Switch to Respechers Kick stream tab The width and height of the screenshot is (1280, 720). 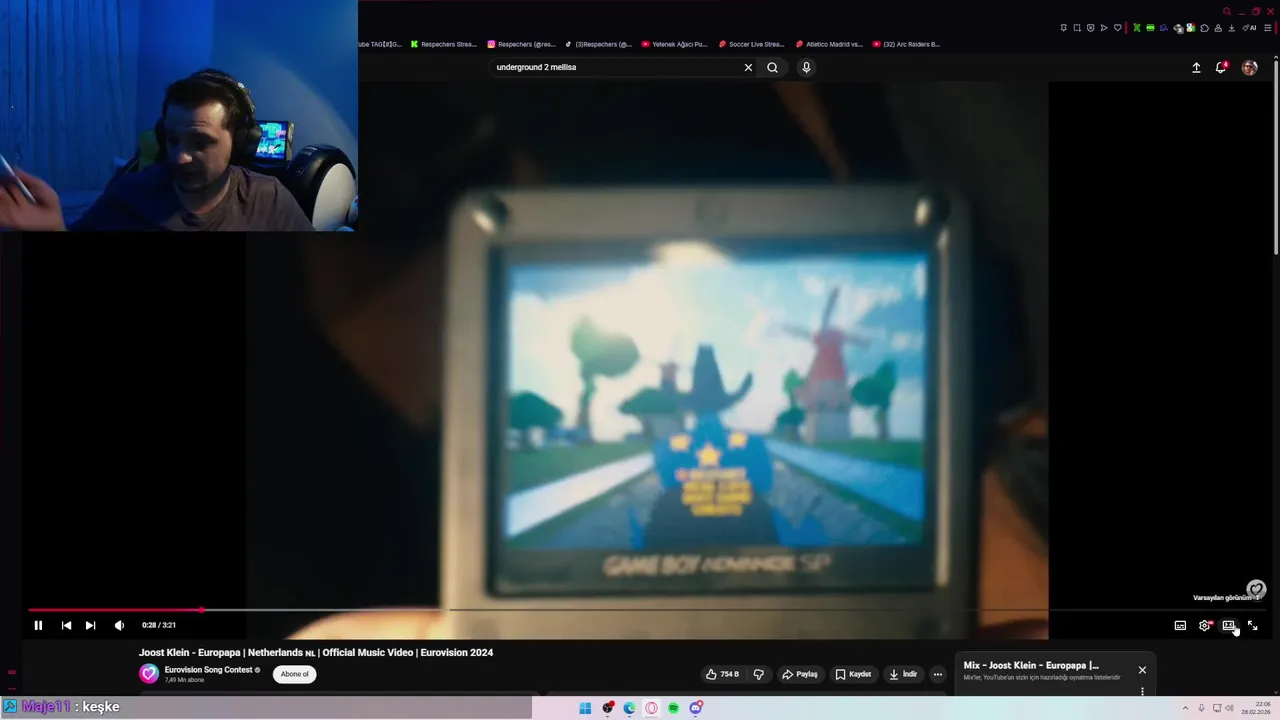pyautogui.click(x=444, y=44)
